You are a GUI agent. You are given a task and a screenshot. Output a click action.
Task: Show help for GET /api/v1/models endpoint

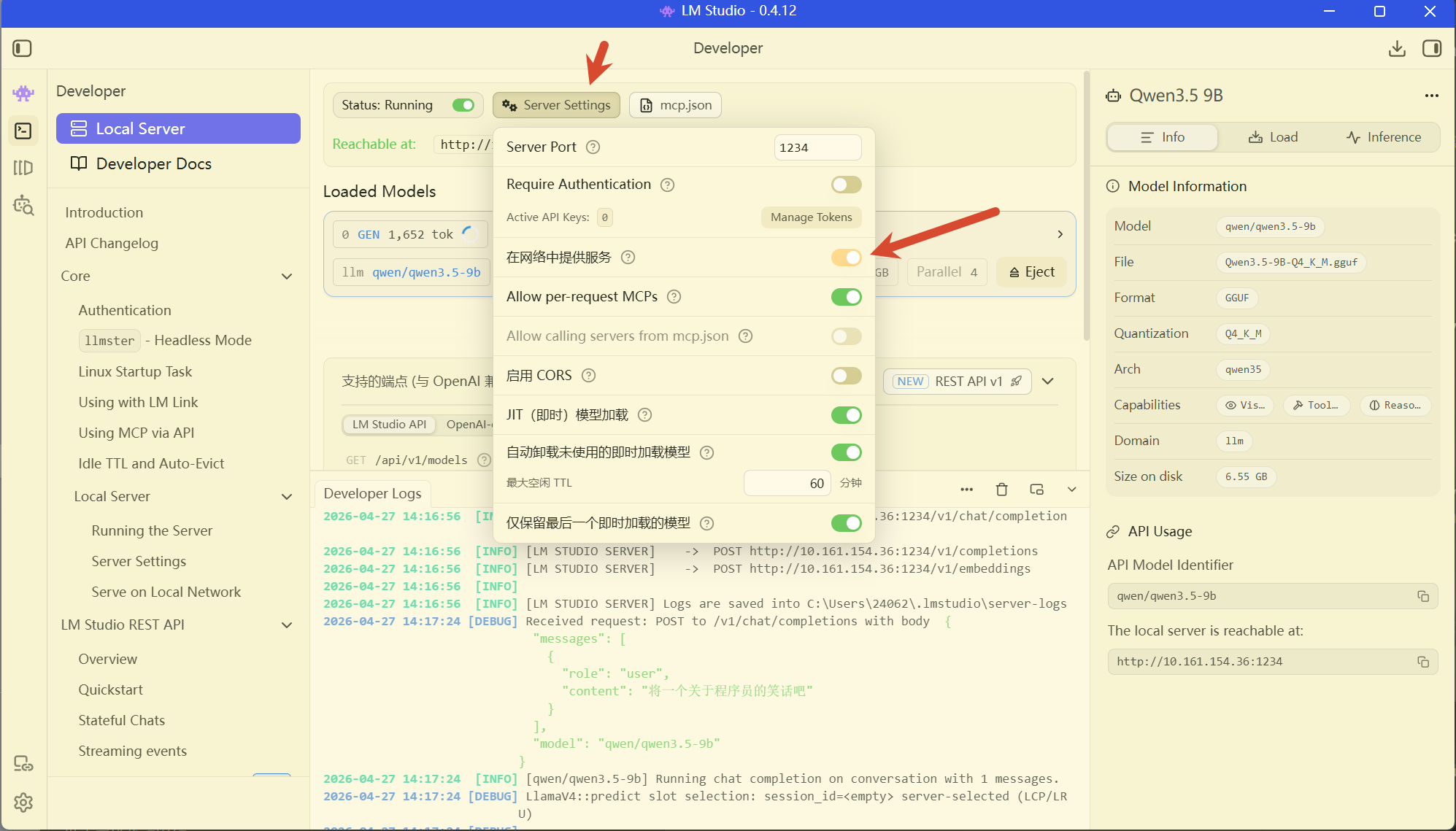click(484, 460)
